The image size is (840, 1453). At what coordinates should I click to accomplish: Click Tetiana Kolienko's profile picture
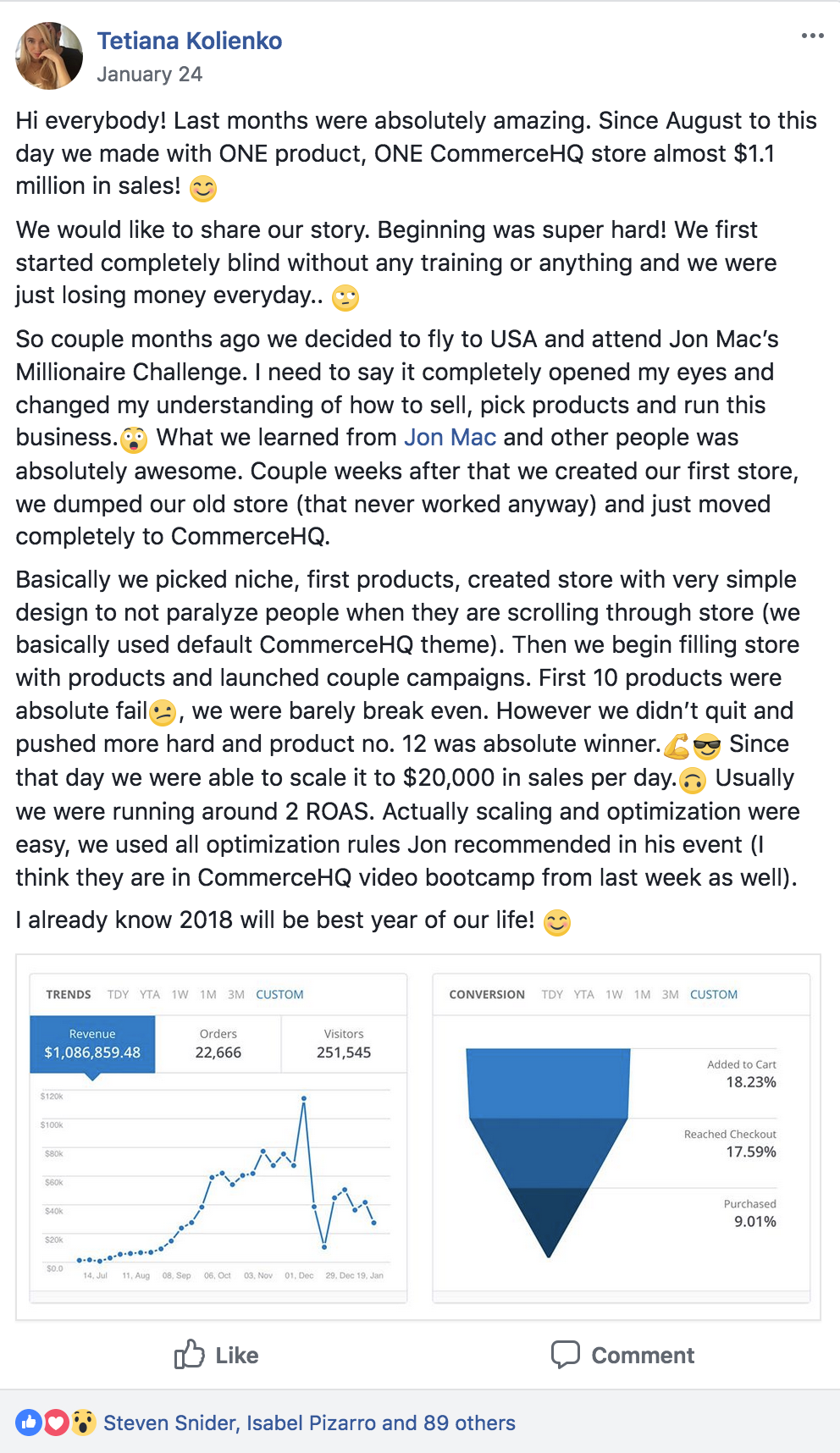49,56
